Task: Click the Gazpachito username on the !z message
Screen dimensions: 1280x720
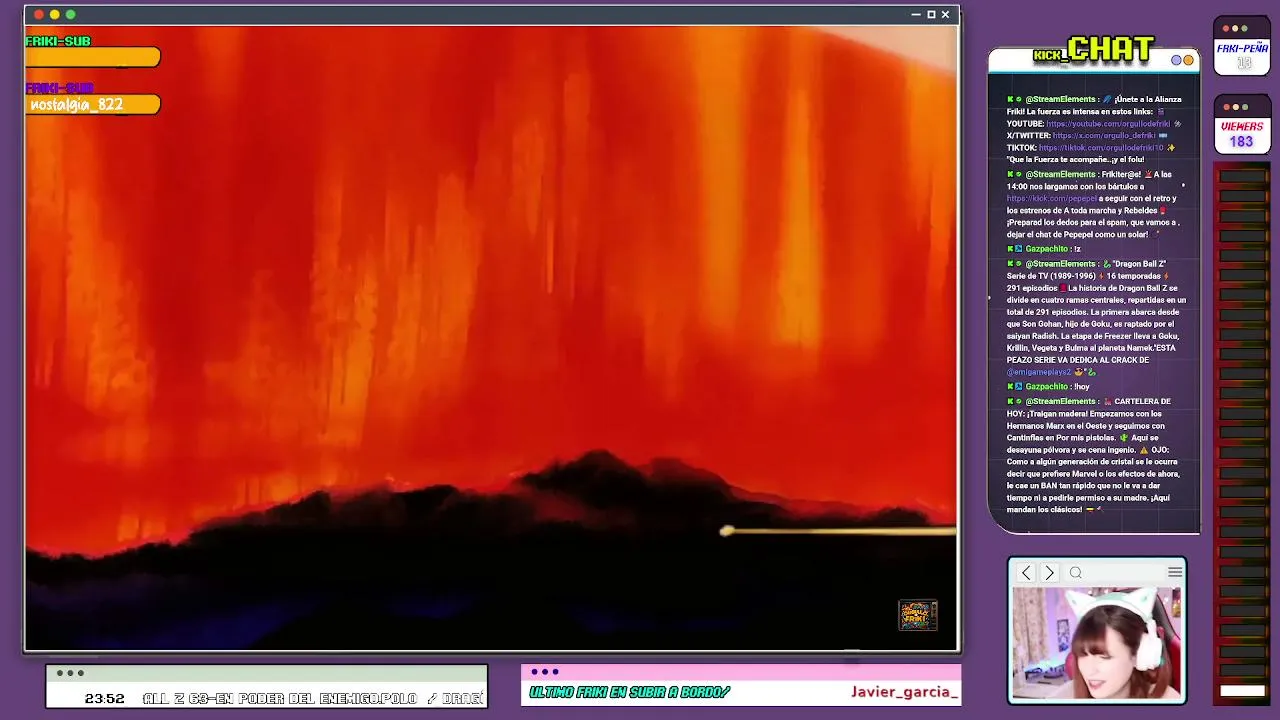Action: [x=1046, y=249]
